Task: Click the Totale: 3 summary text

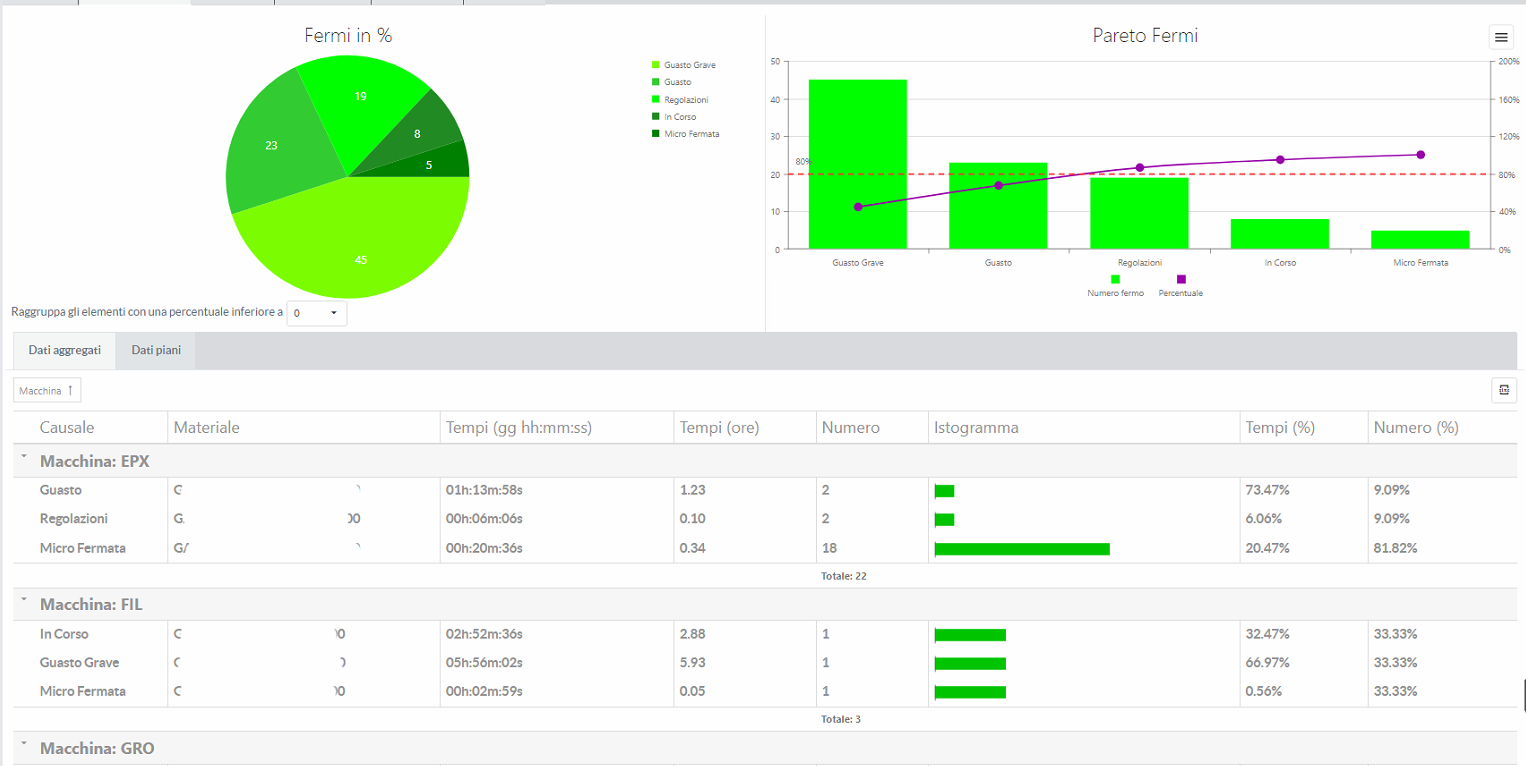Action: coord(841,719)
